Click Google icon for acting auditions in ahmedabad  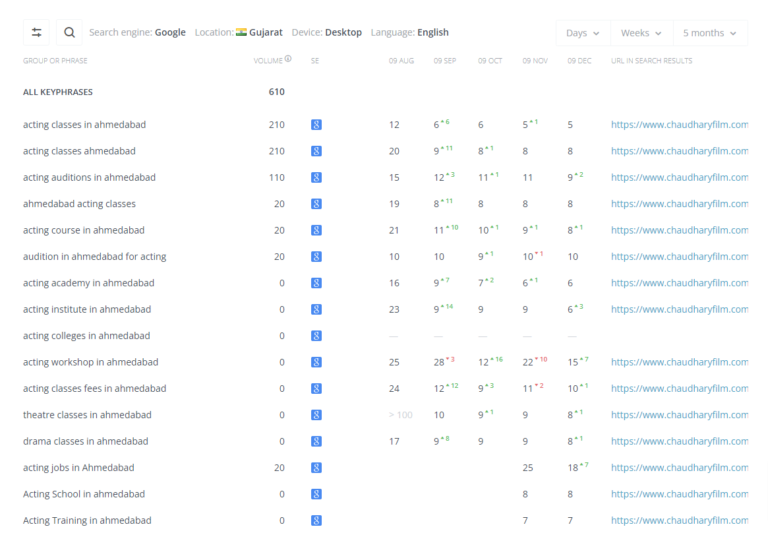pos(316,177)
